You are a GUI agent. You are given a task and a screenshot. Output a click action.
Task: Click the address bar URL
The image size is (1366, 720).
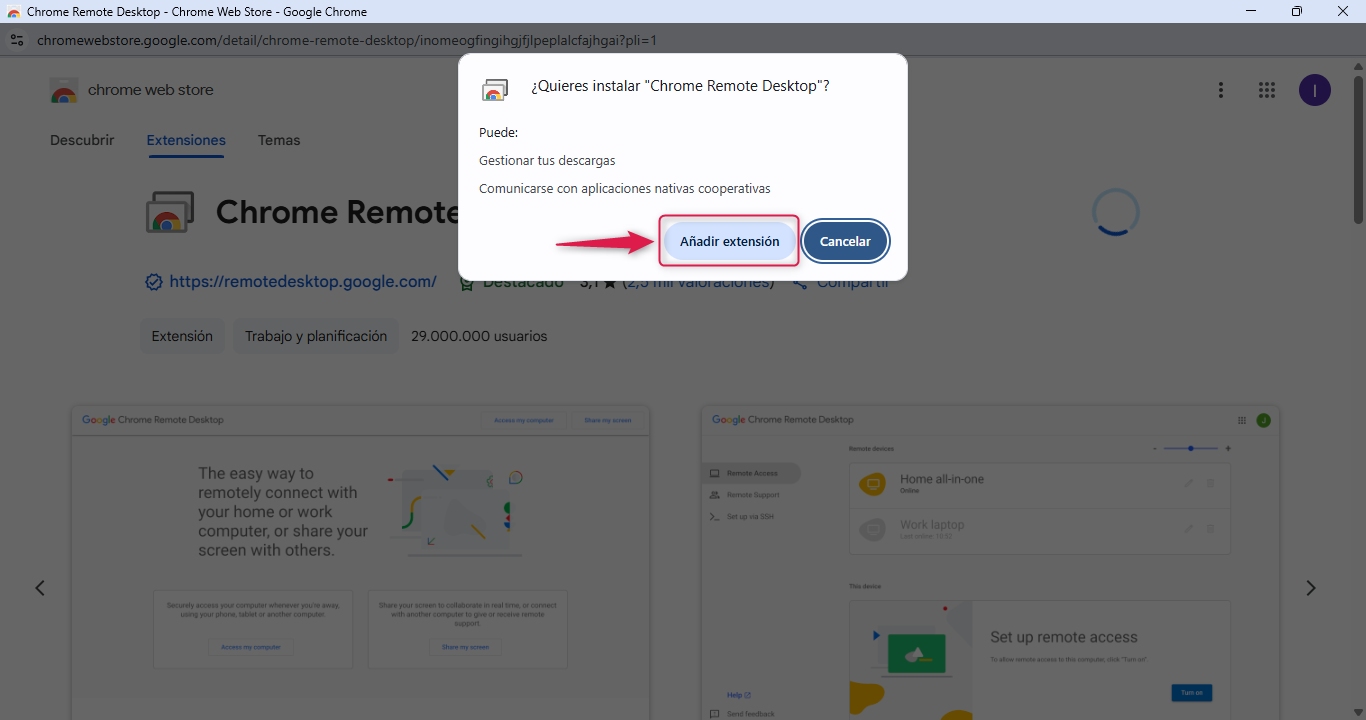pos(346,40)
